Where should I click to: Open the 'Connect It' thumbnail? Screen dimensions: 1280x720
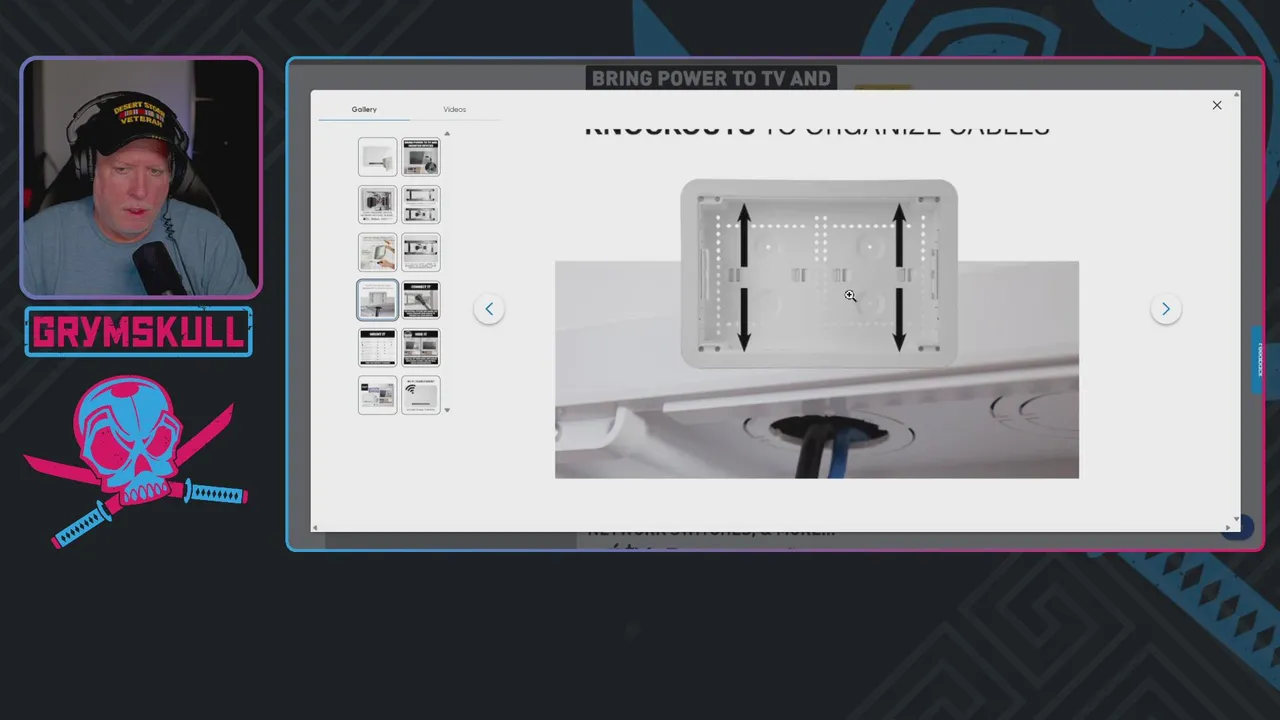tap(421, 300)
